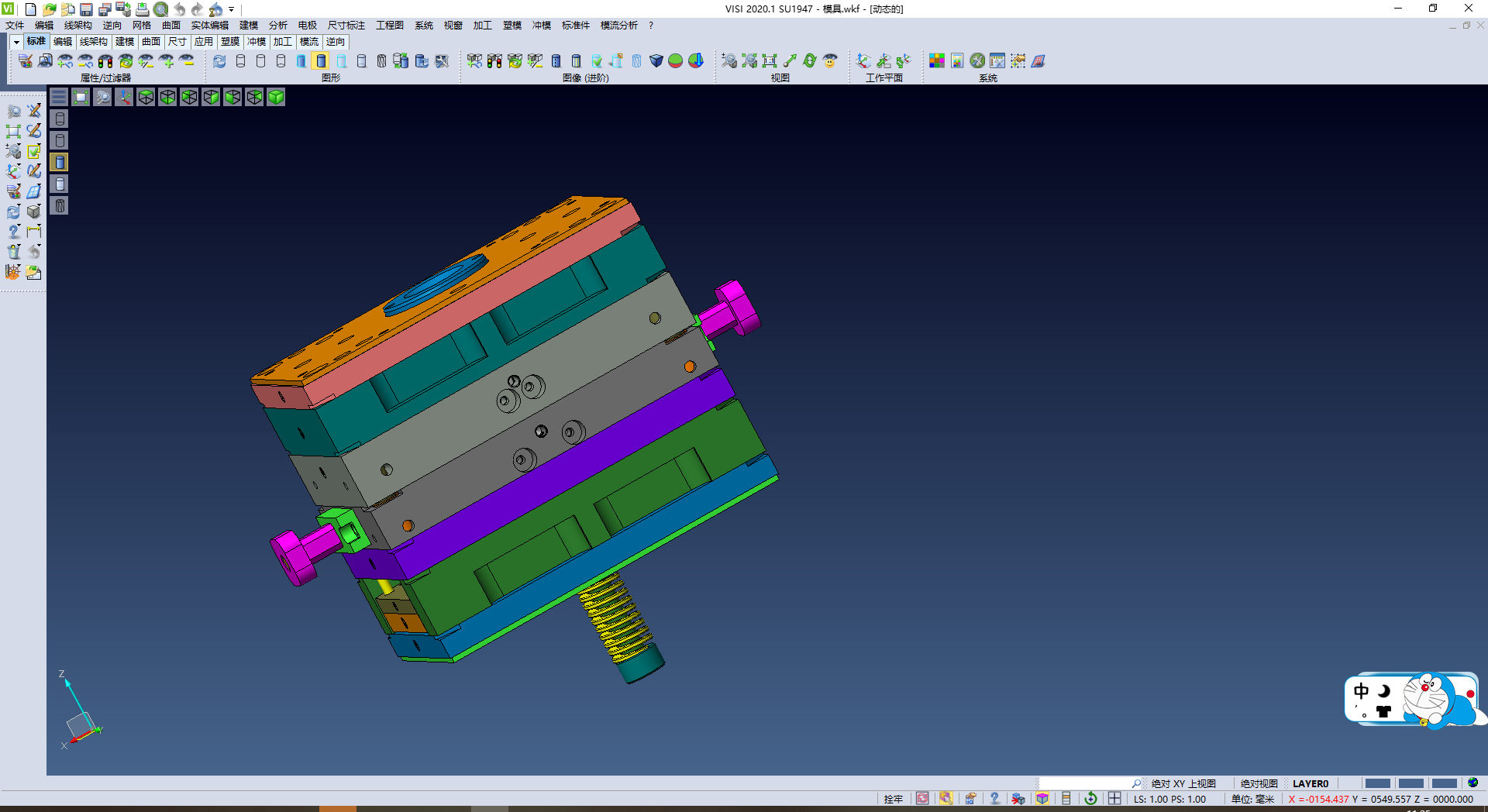Click the green refresh view icon in 视图 group

pos(810,60)
